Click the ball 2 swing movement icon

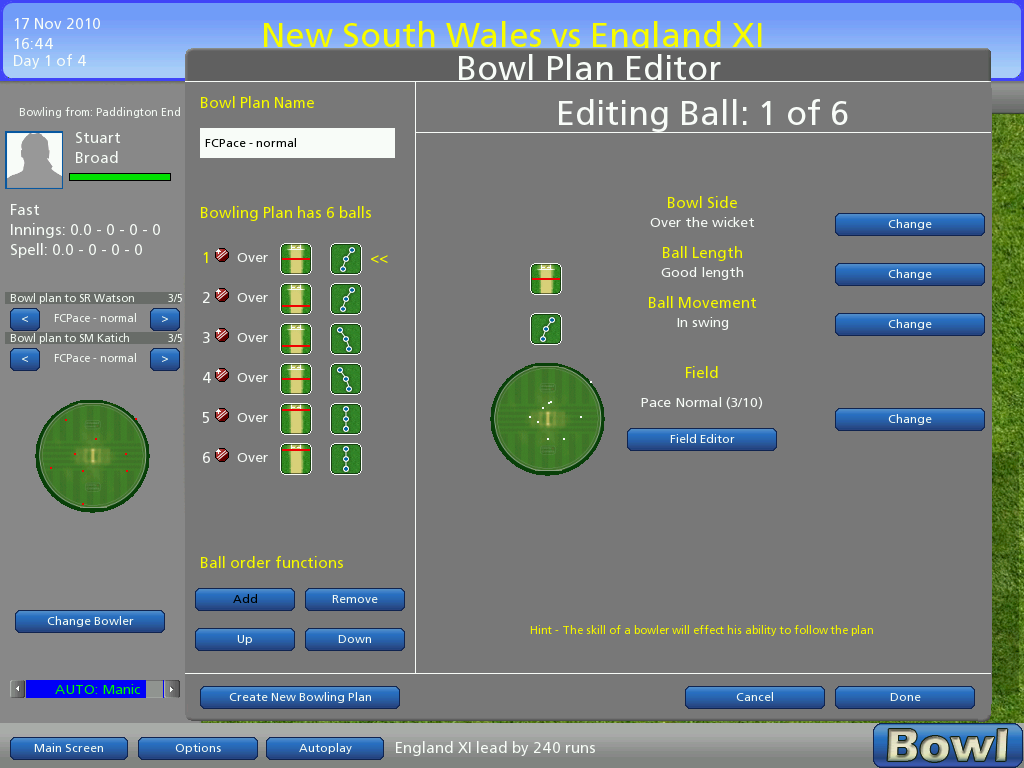346,298
